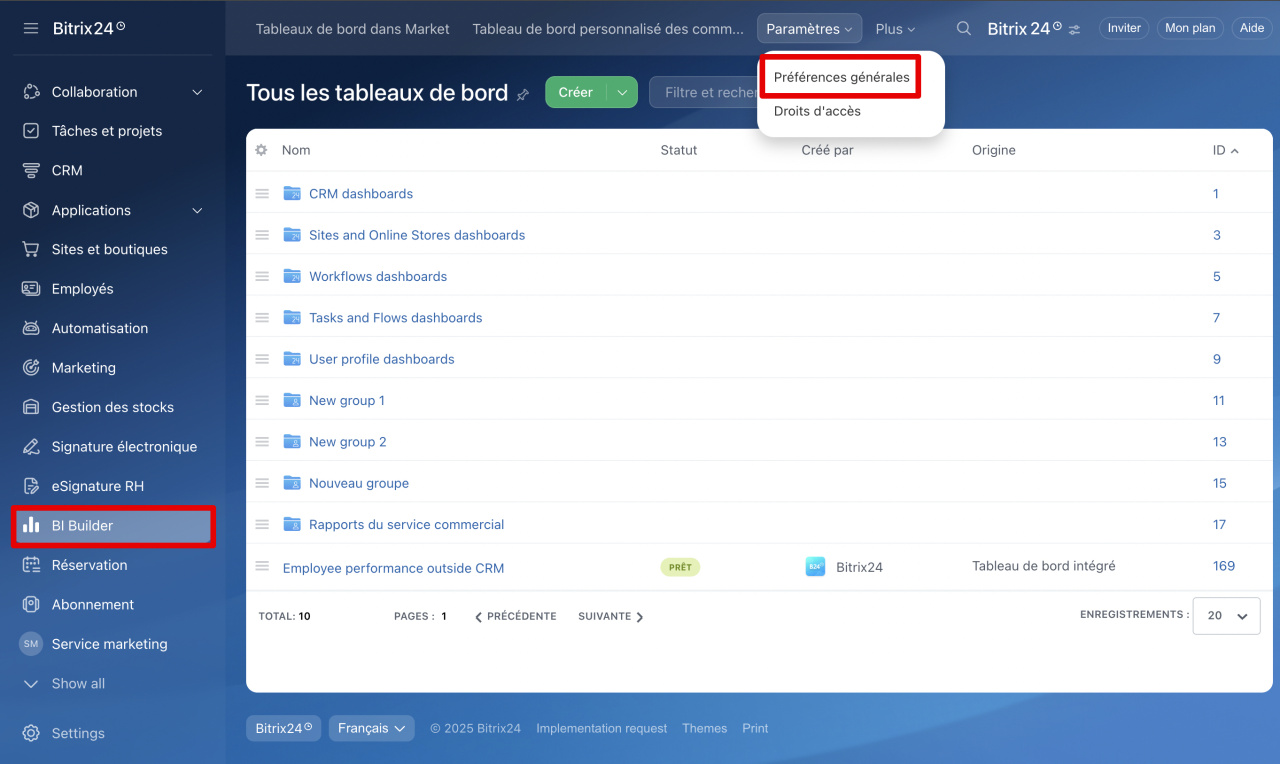This screenshot has width=1280, height=764.
Task: Click the Print footer link
Action: coord(755,729)
